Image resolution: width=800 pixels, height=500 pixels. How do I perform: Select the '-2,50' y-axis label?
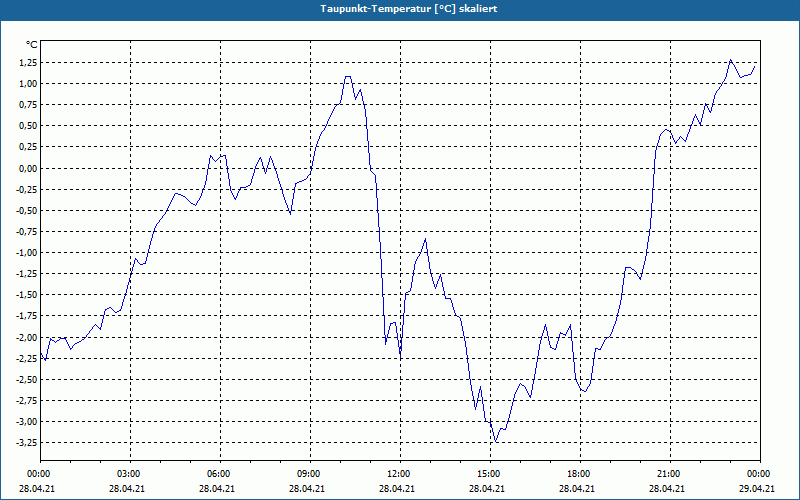27,379
